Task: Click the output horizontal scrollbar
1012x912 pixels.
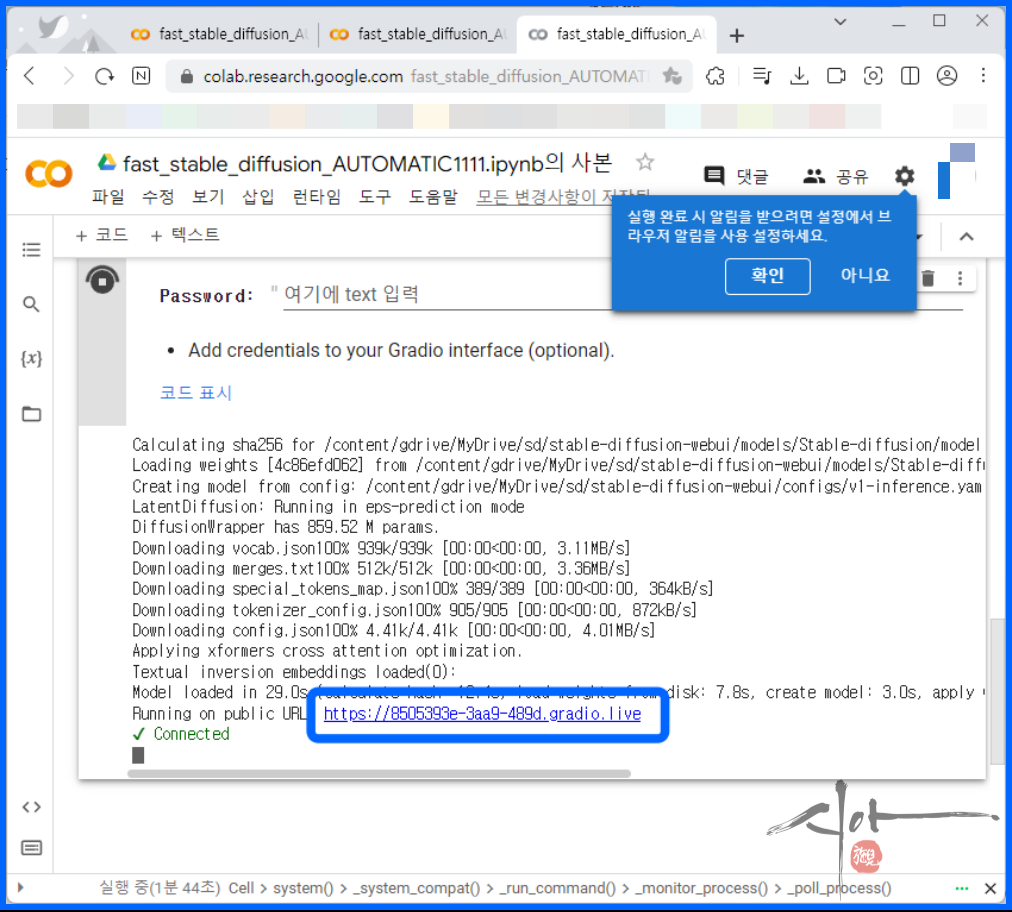Action: point(379,773)
